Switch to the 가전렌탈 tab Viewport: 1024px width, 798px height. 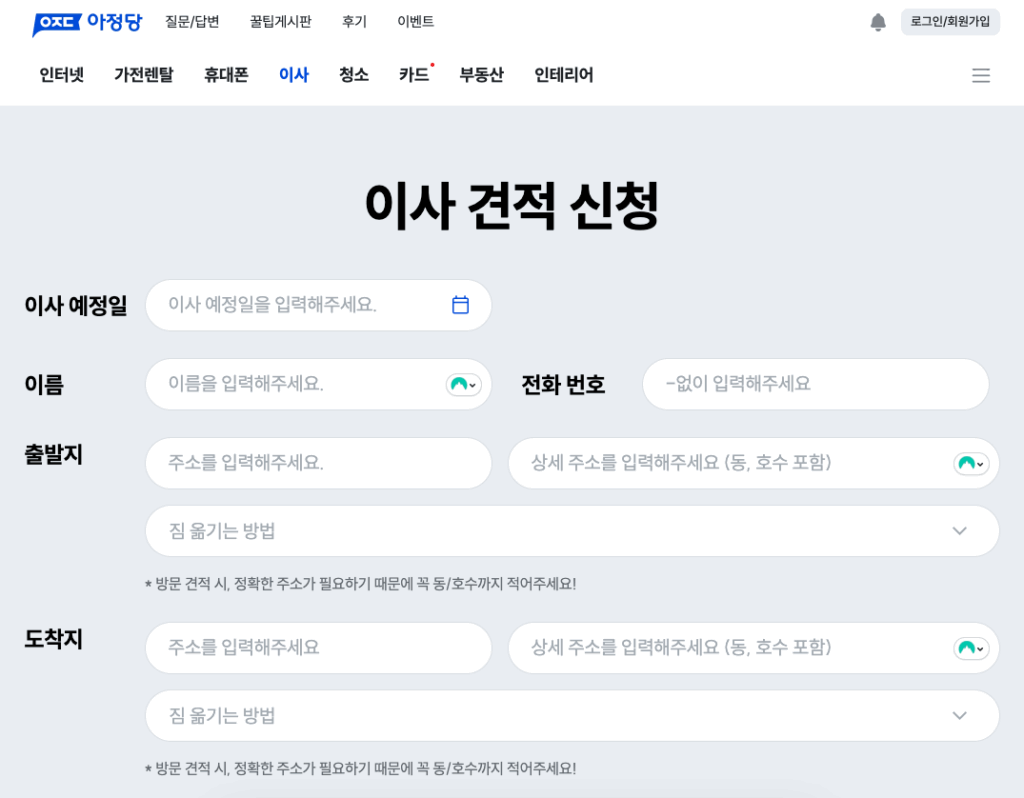[144, 75]
